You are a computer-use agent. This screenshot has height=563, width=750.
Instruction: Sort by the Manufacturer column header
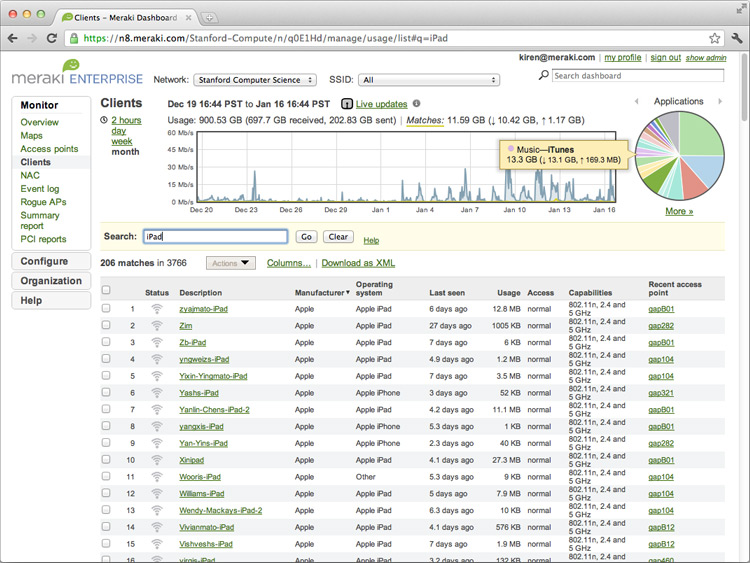322,293
